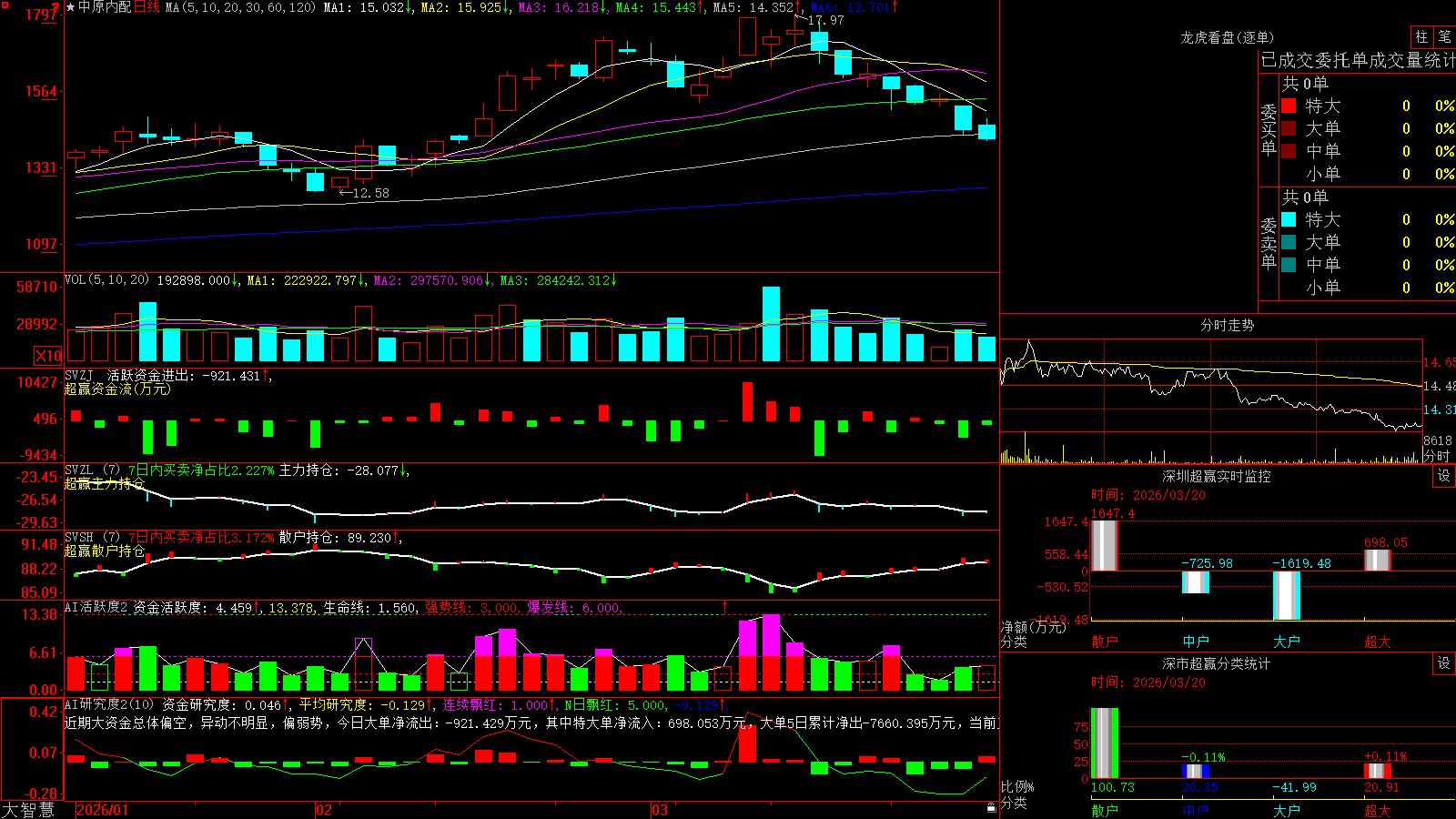Click the 近期大资金总体偏空 analysis text line
1456x819 pixels.
pos(531,723)
